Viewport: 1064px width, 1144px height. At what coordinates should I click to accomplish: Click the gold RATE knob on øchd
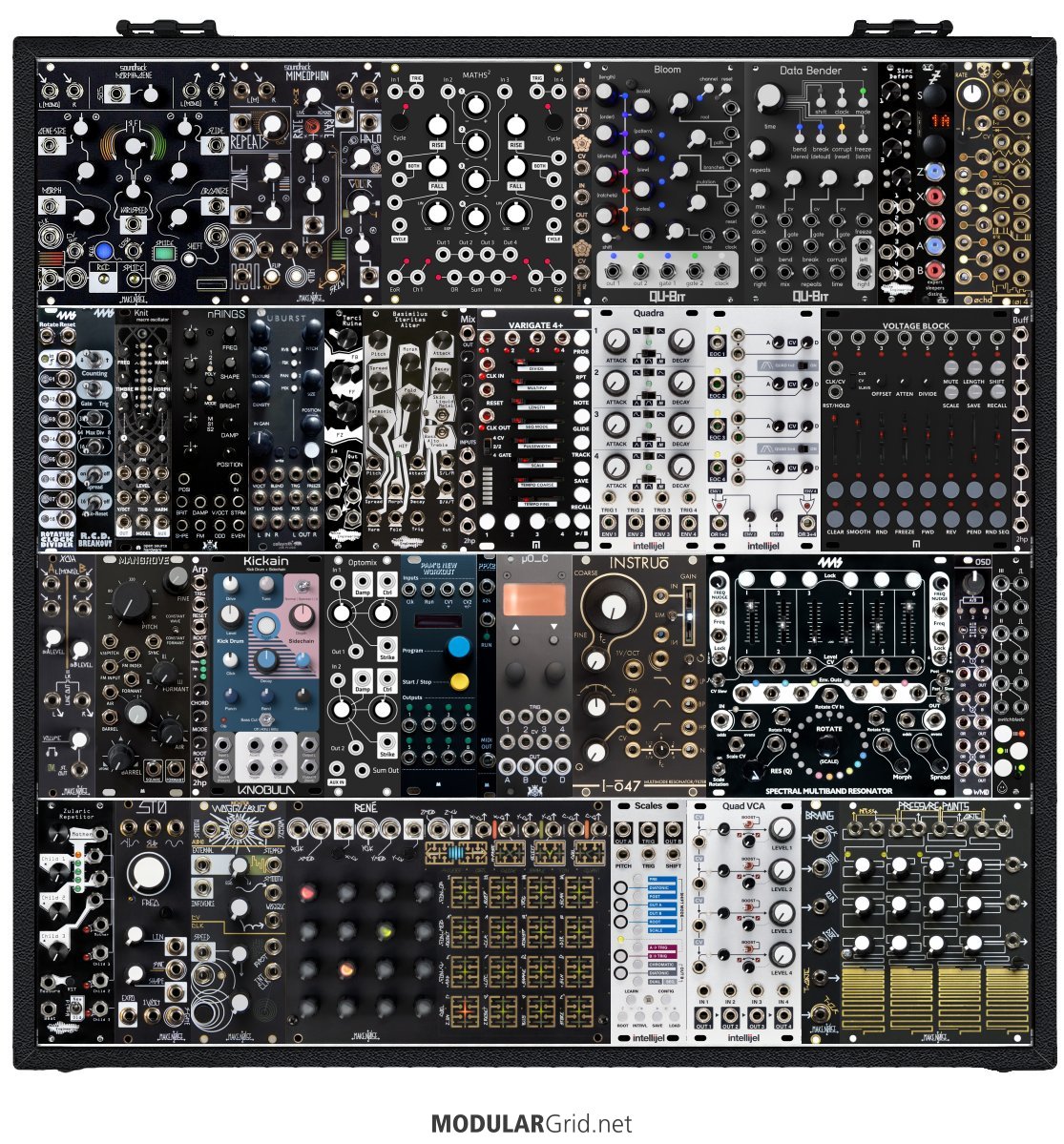click(x=971, y=94)
